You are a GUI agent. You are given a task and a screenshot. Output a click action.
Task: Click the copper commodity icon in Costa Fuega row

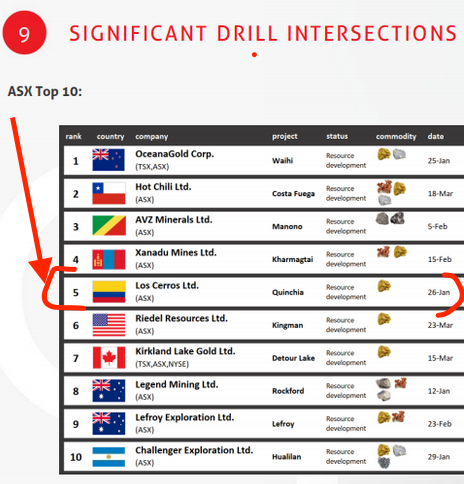point(384,187)
